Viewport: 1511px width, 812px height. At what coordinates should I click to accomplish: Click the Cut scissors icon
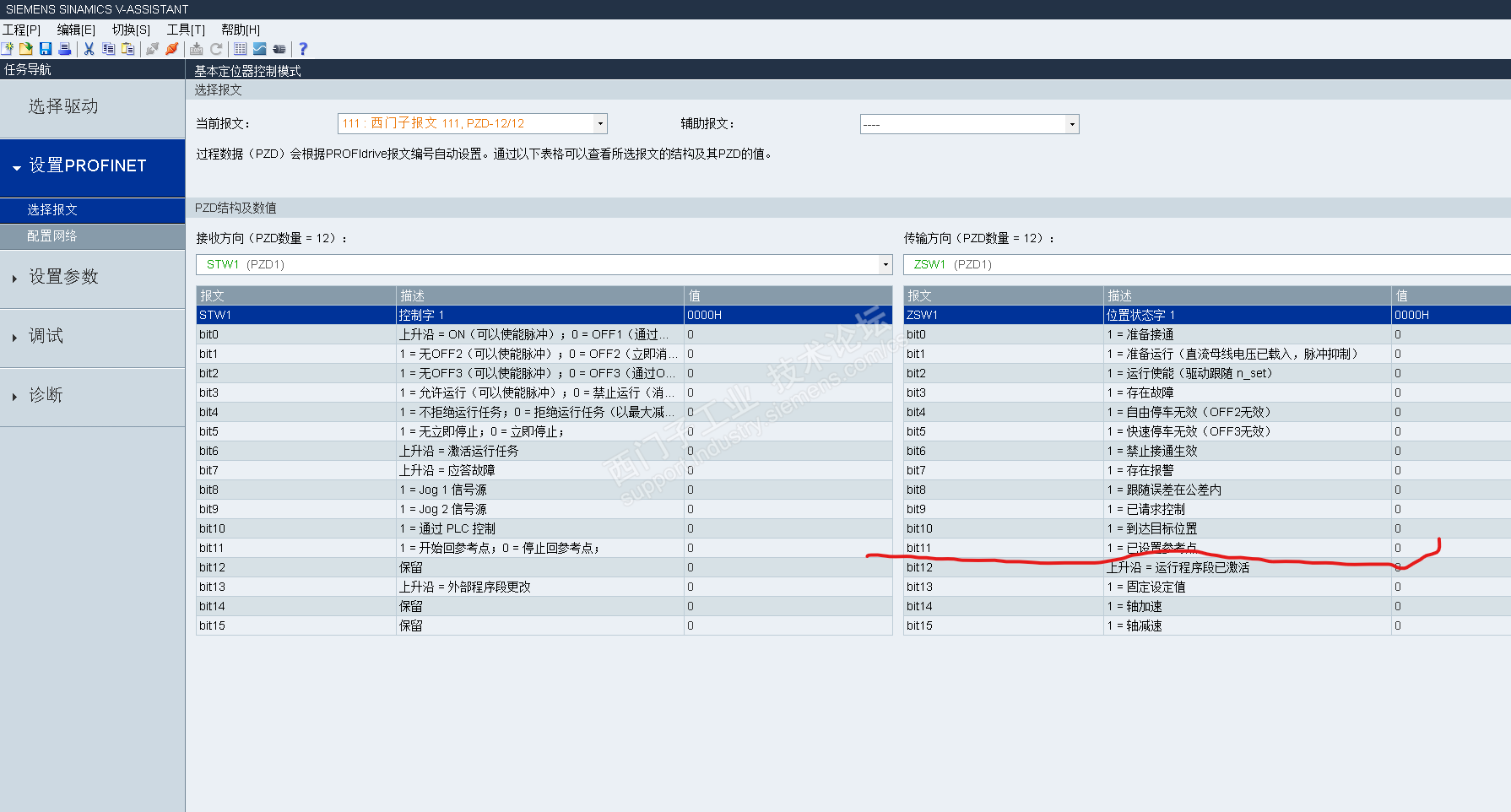(x=89, y=49)
